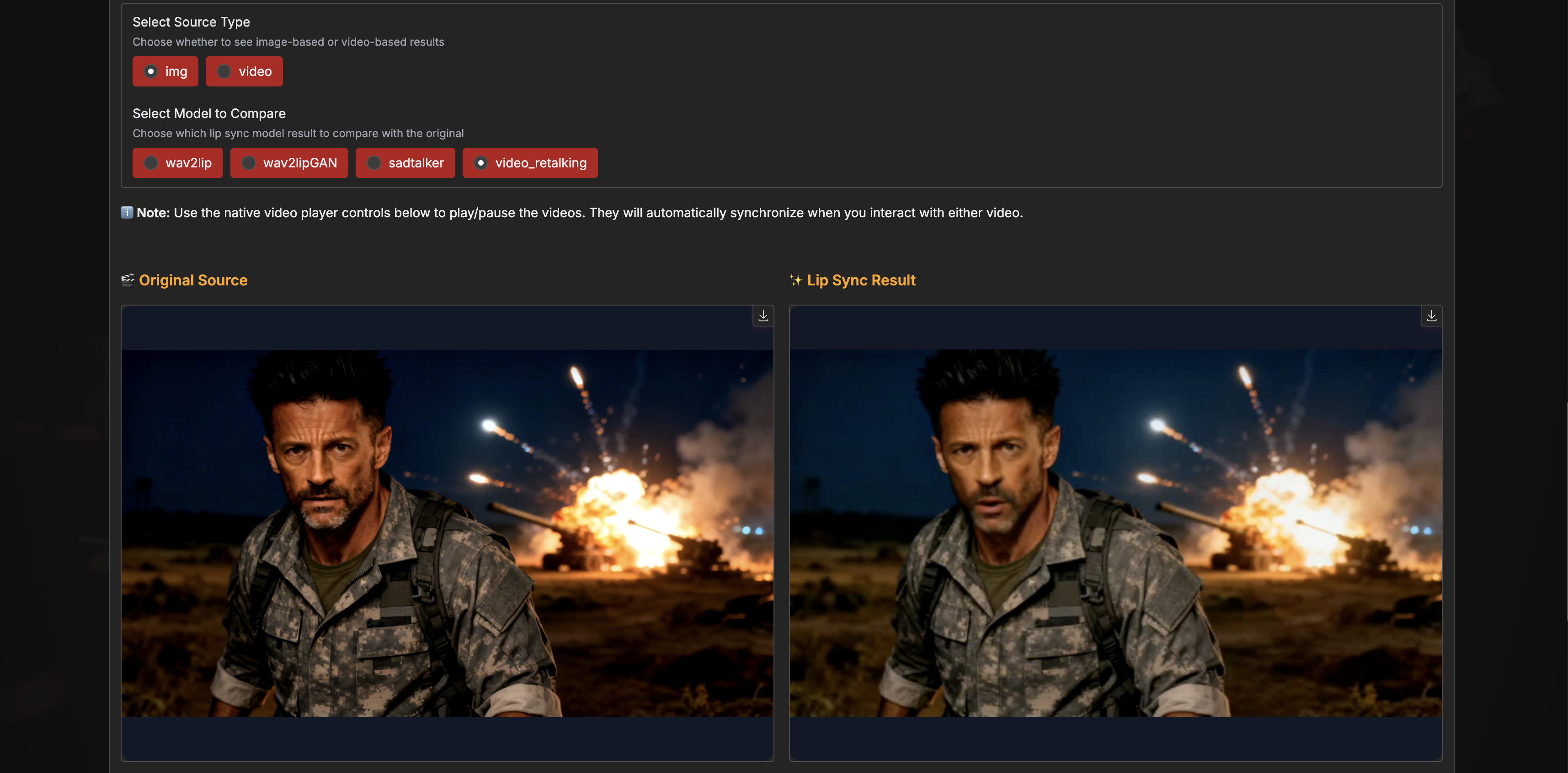
Task: Click the info icon before Note
Action: [127, 213]
